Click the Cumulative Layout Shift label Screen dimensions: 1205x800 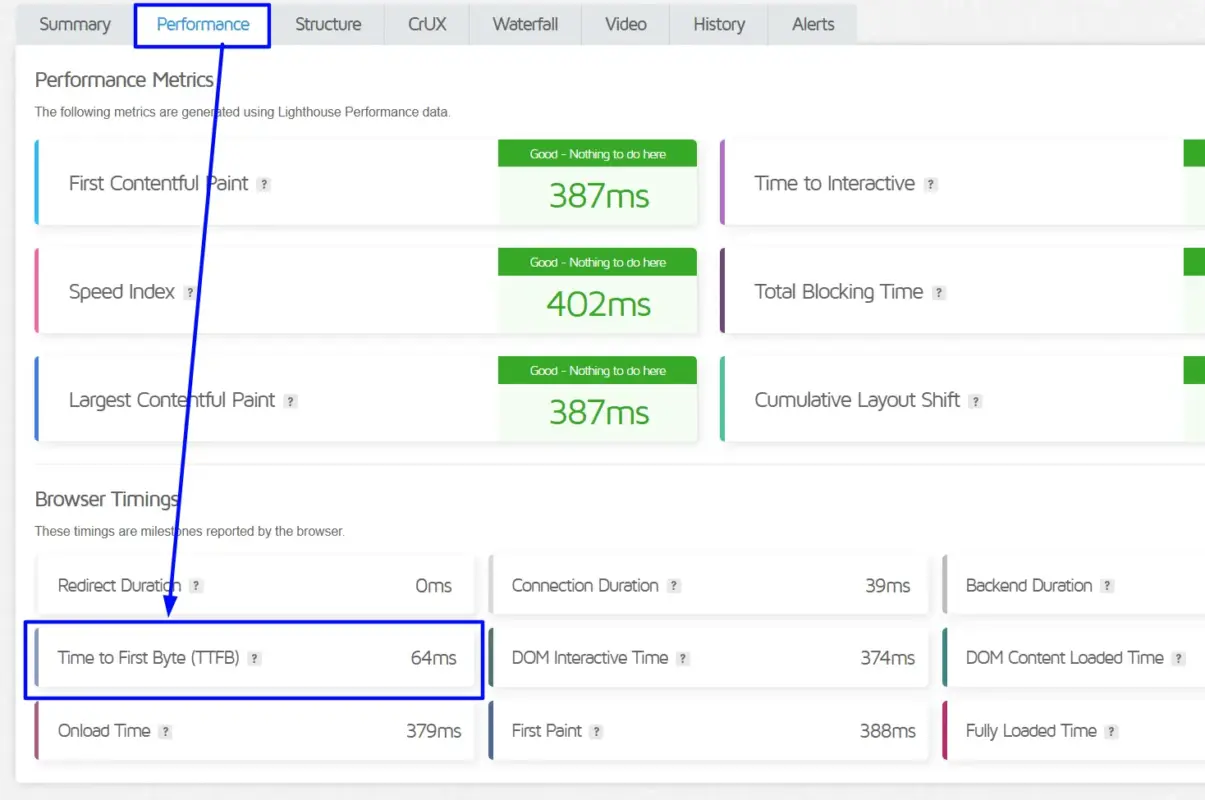857,400
